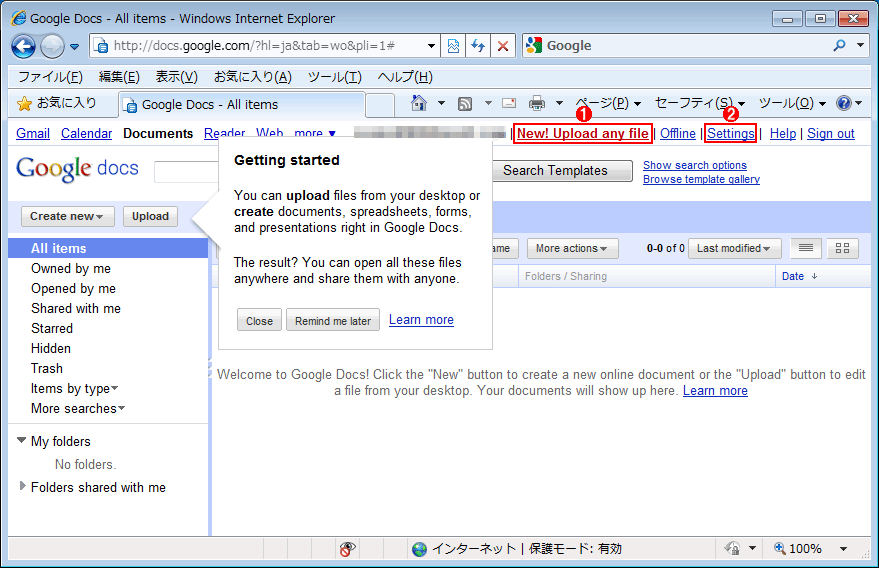Switch to list view icon
The height and width of the screenshot is (568, 879).
pos(806,248)
